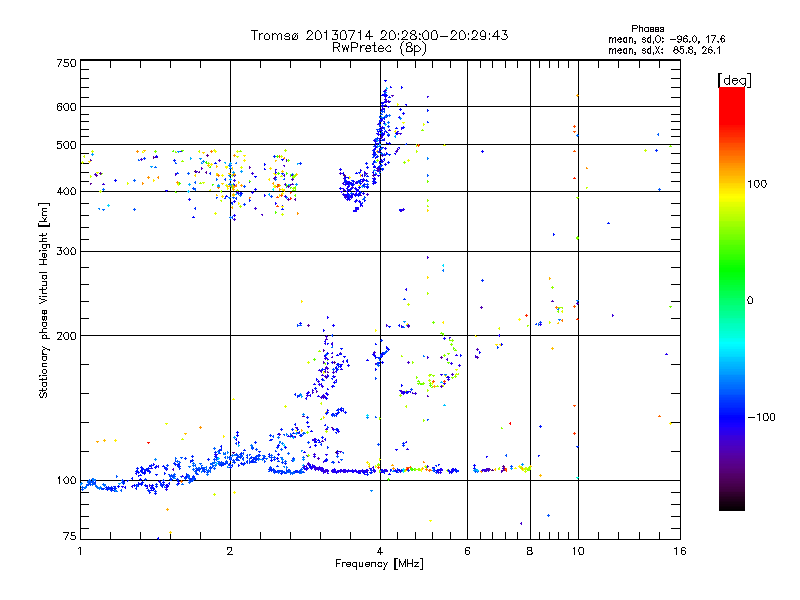Click the y-axis label "500"
800x600 pixels.
tap(66, 145)
